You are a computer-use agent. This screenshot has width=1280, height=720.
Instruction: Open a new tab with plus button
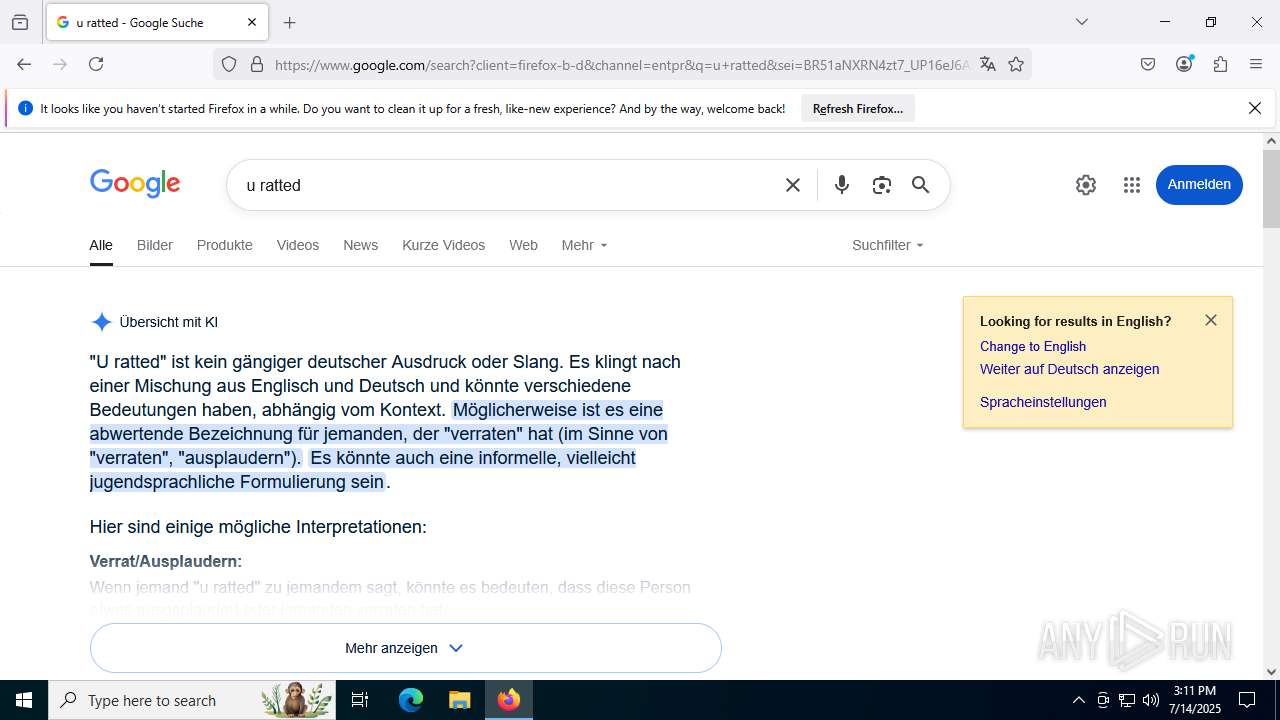coord(290,22)
